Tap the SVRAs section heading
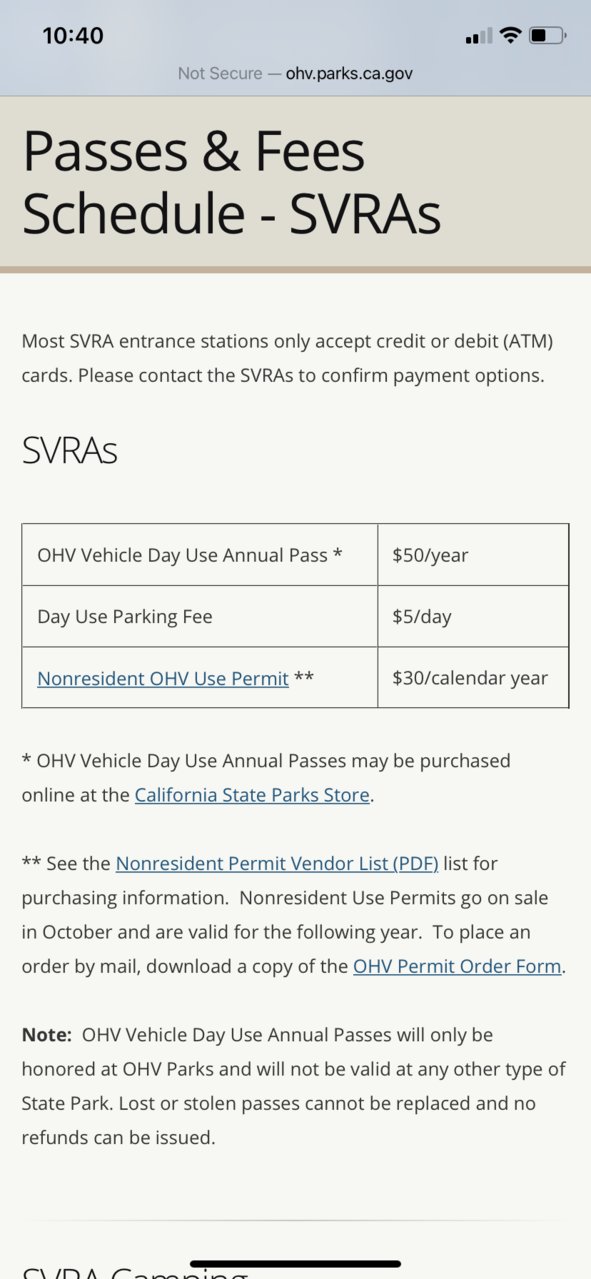 click(70, 451)
